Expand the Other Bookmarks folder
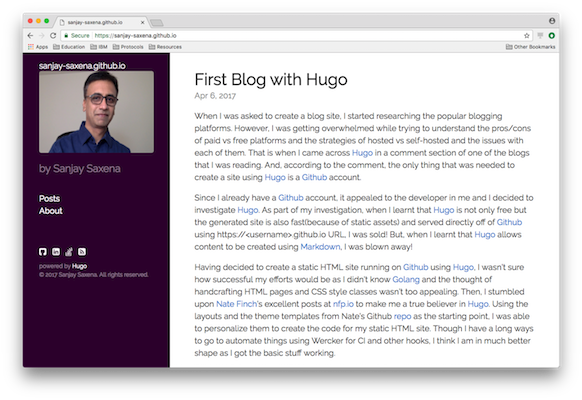 coord(530,47)
